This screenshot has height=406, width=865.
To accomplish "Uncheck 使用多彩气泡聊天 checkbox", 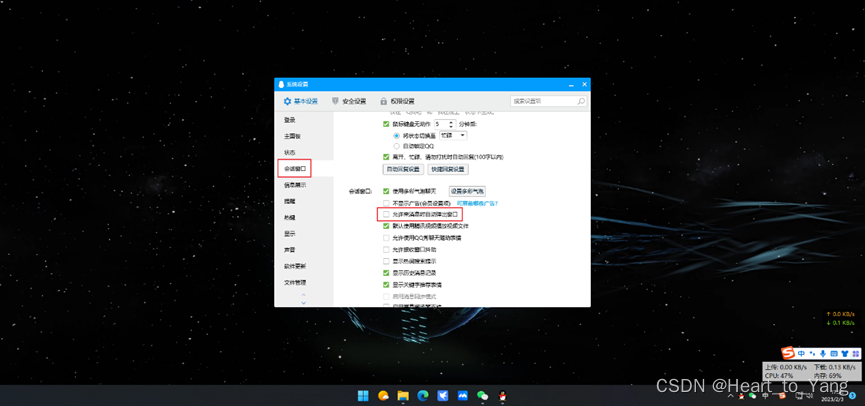I will click(386, 191).
